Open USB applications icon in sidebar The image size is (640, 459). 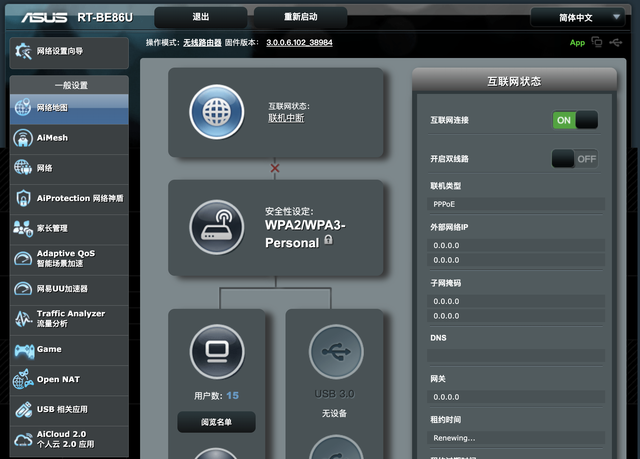(x=23, y=409)
